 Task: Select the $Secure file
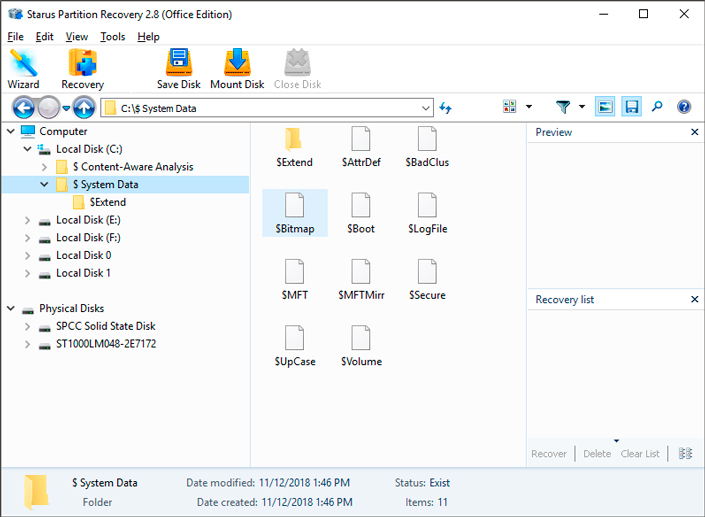point(427,280)
